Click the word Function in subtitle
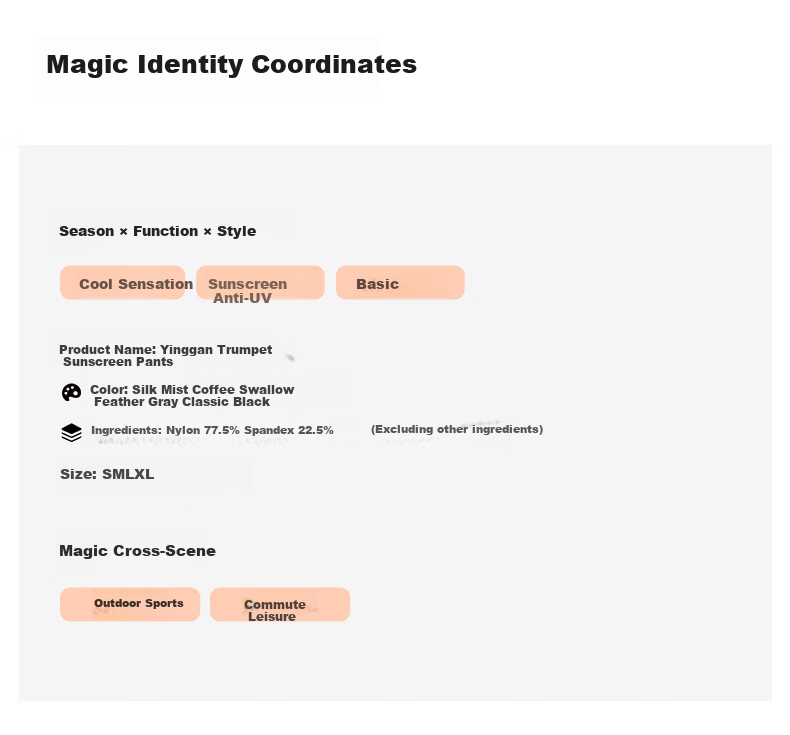This screenshot has height=735, width=790. pyautogui.click(x=166, y=231)
